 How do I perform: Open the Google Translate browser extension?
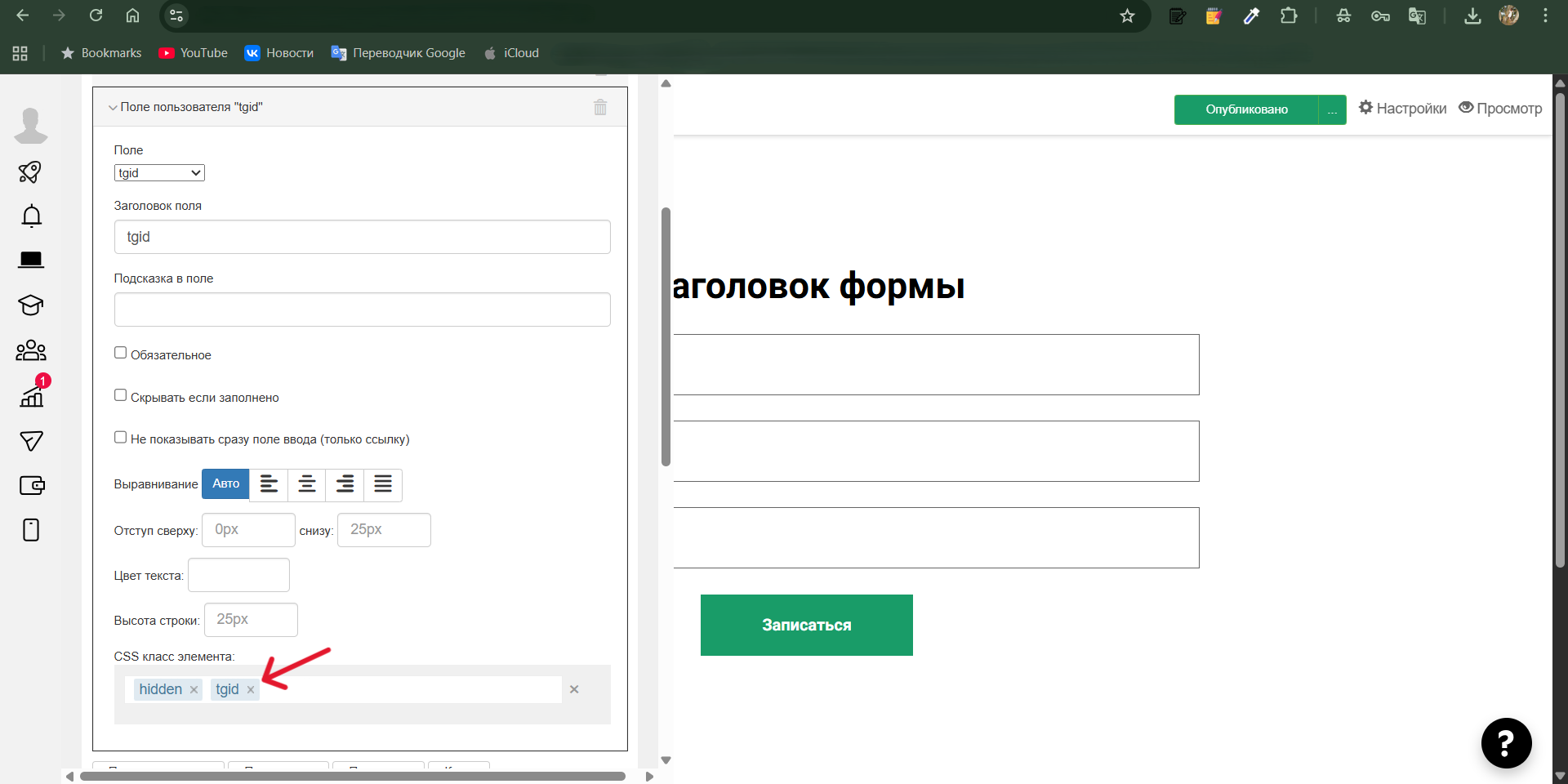click(x=1417, y=16)
